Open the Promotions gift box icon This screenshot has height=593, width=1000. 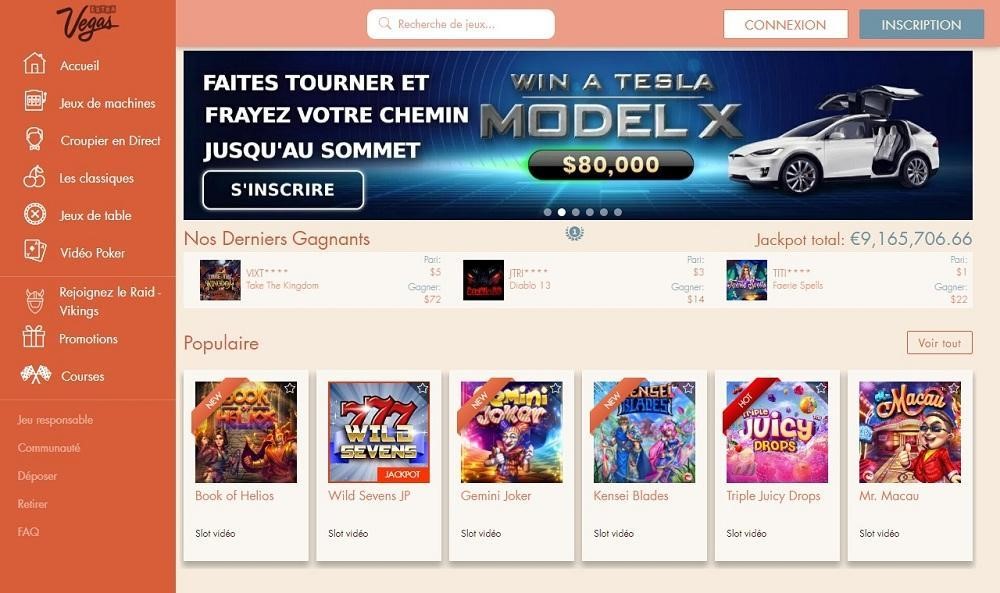pyautogui.click(x=34, y=336)
